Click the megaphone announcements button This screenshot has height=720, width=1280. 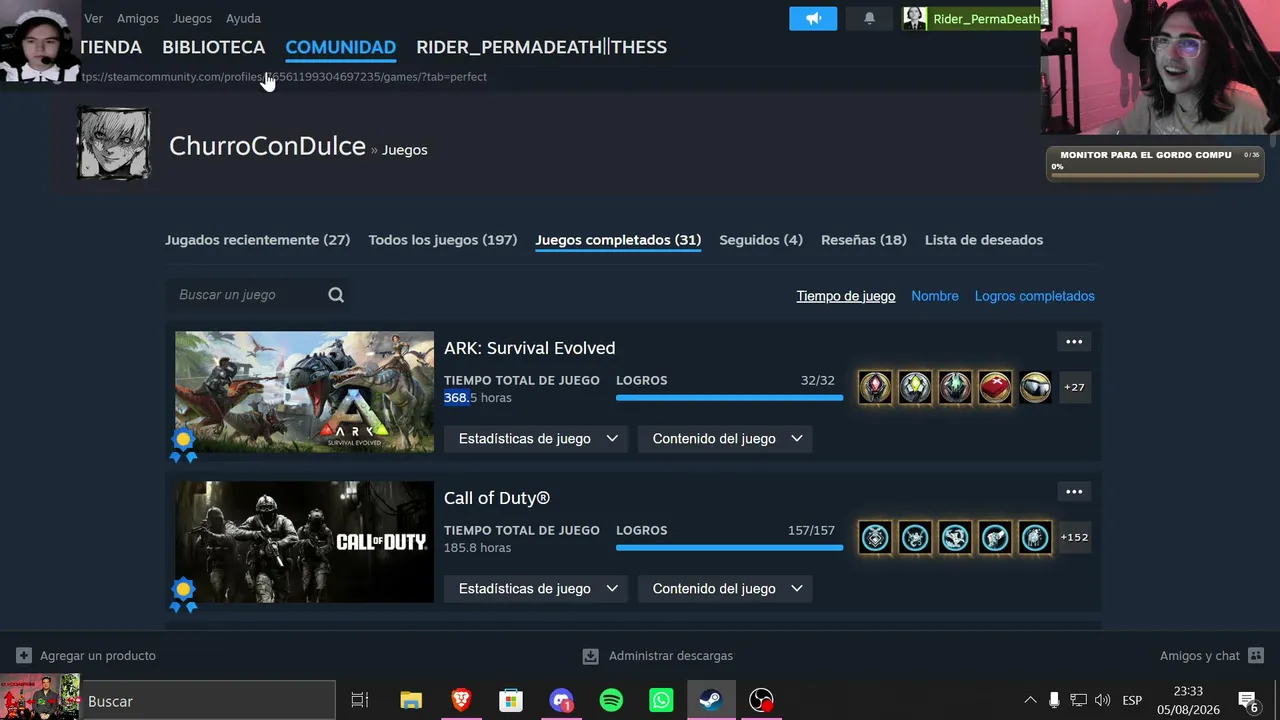point(813,19)
